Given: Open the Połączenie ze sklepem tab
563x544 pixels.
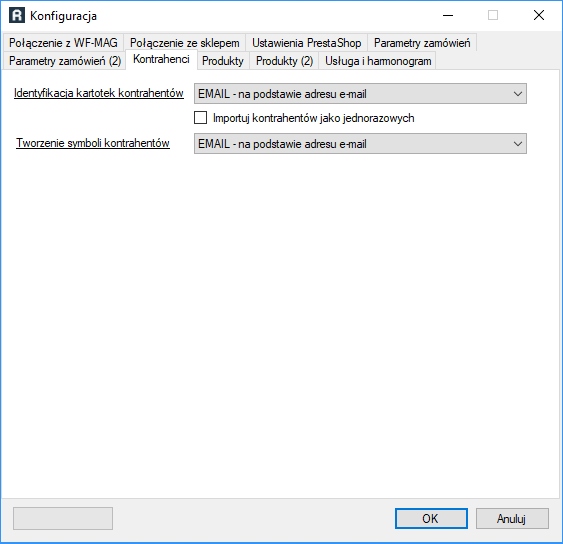Looking at the screenshot, I should tap(185, 43).
